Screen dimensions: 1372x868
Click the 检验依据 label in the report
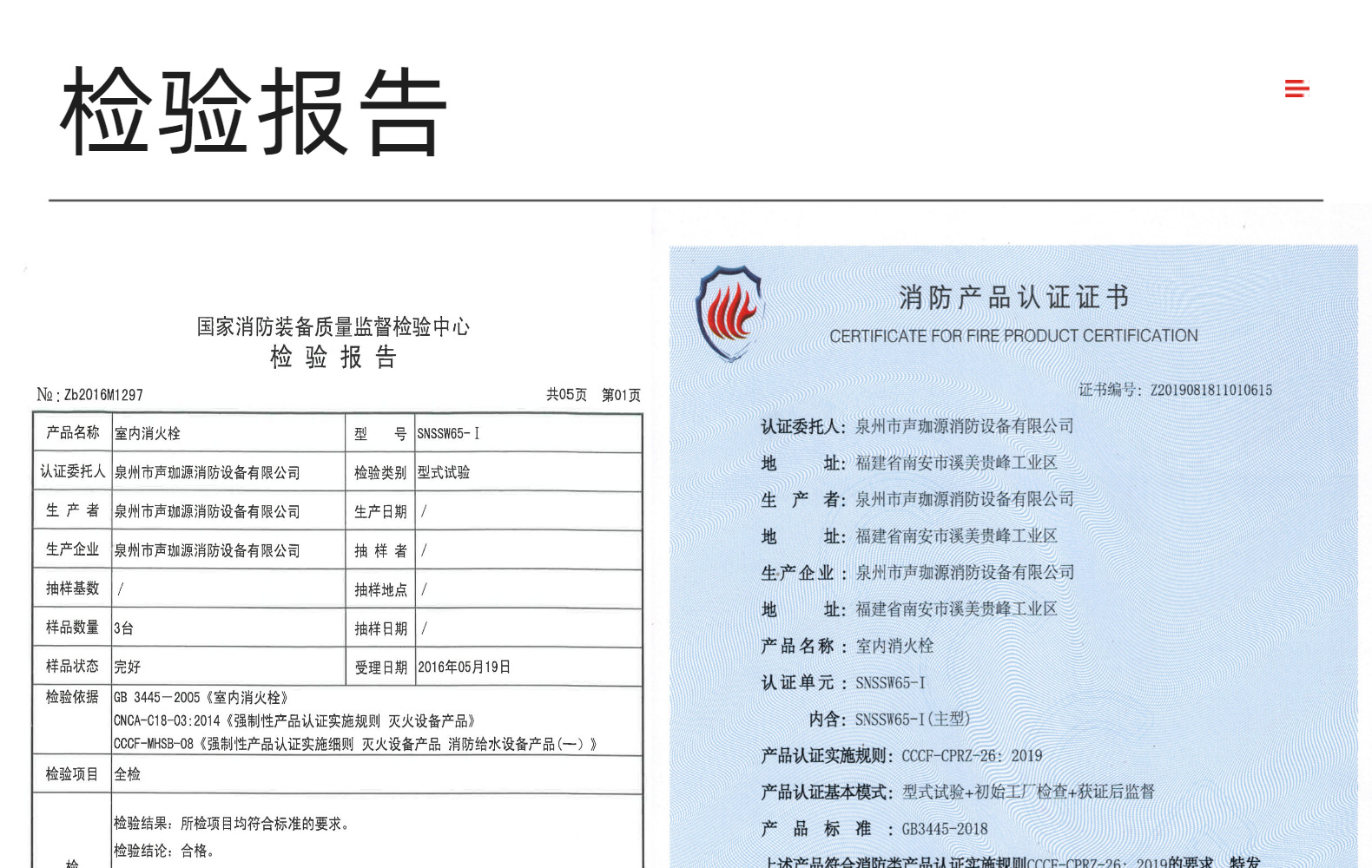pyautogui.click(x=72, y=697)
